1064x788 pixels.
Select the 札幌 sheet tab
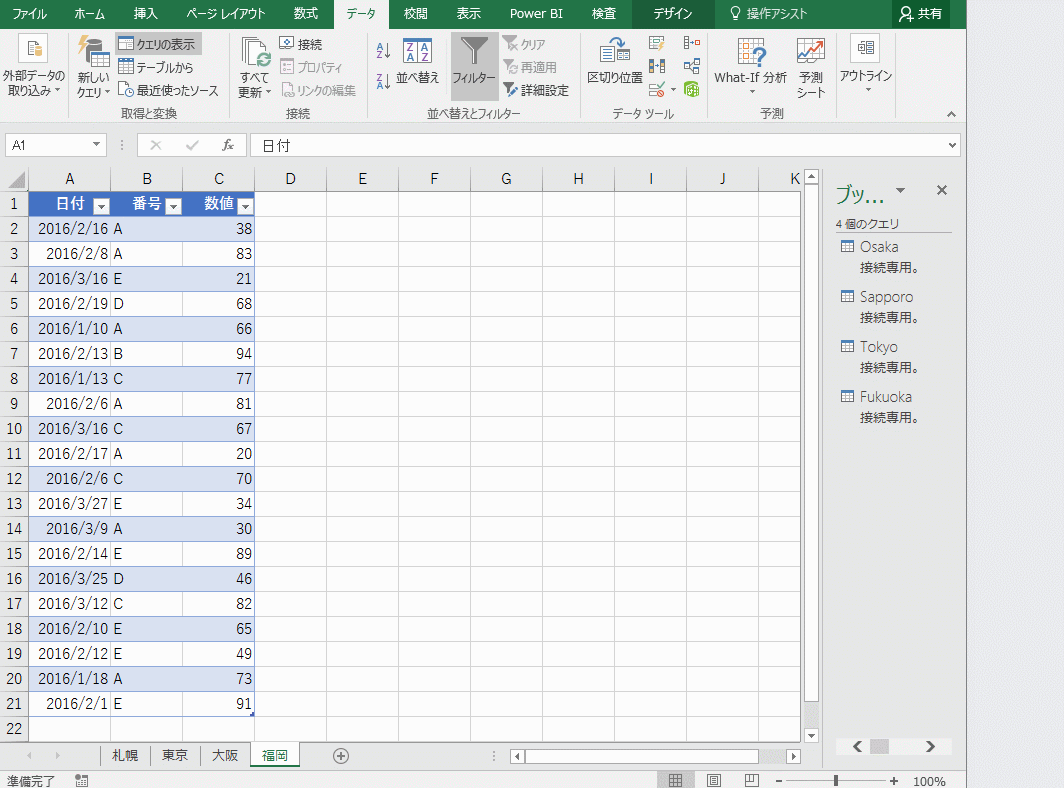pos(124,755)
